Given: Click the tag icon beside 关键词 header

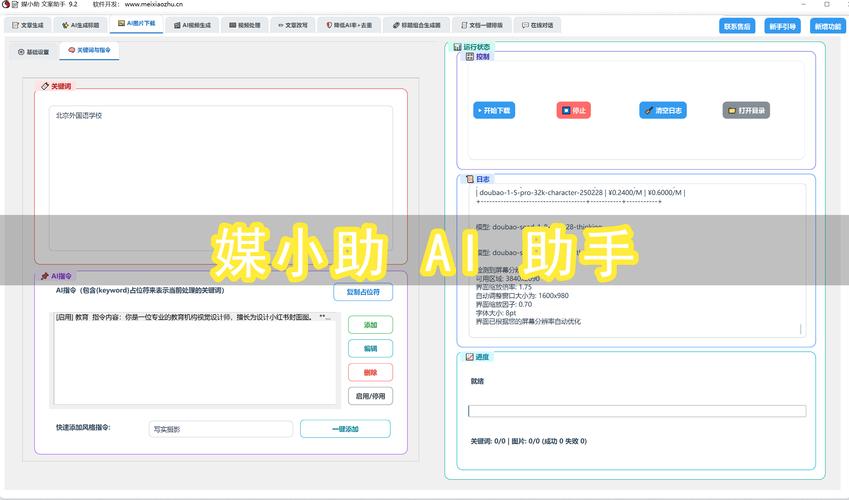Looking at the screenshot, I should tap(45, 86).
